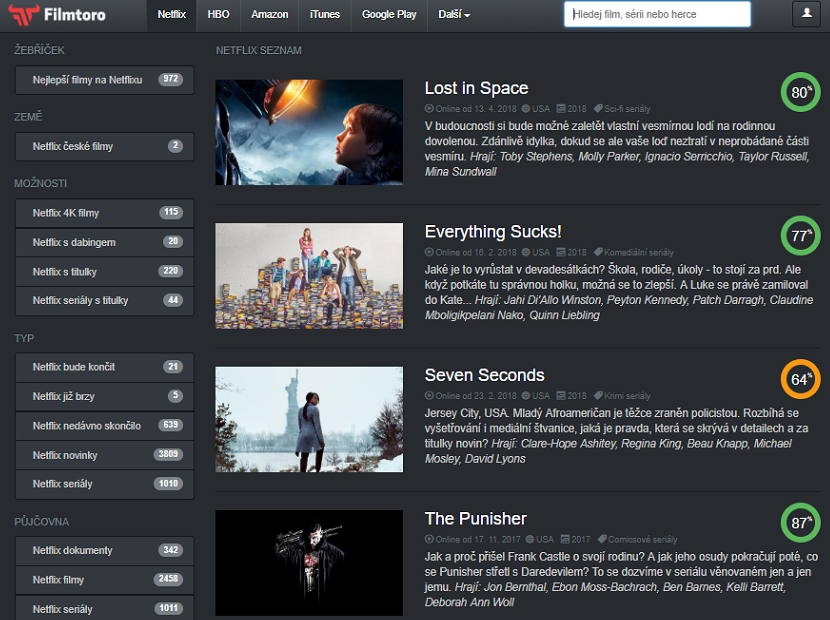Screen dimensions: 830x620
Task: Open the Netflix tab in top navigation
Action: 172,14
